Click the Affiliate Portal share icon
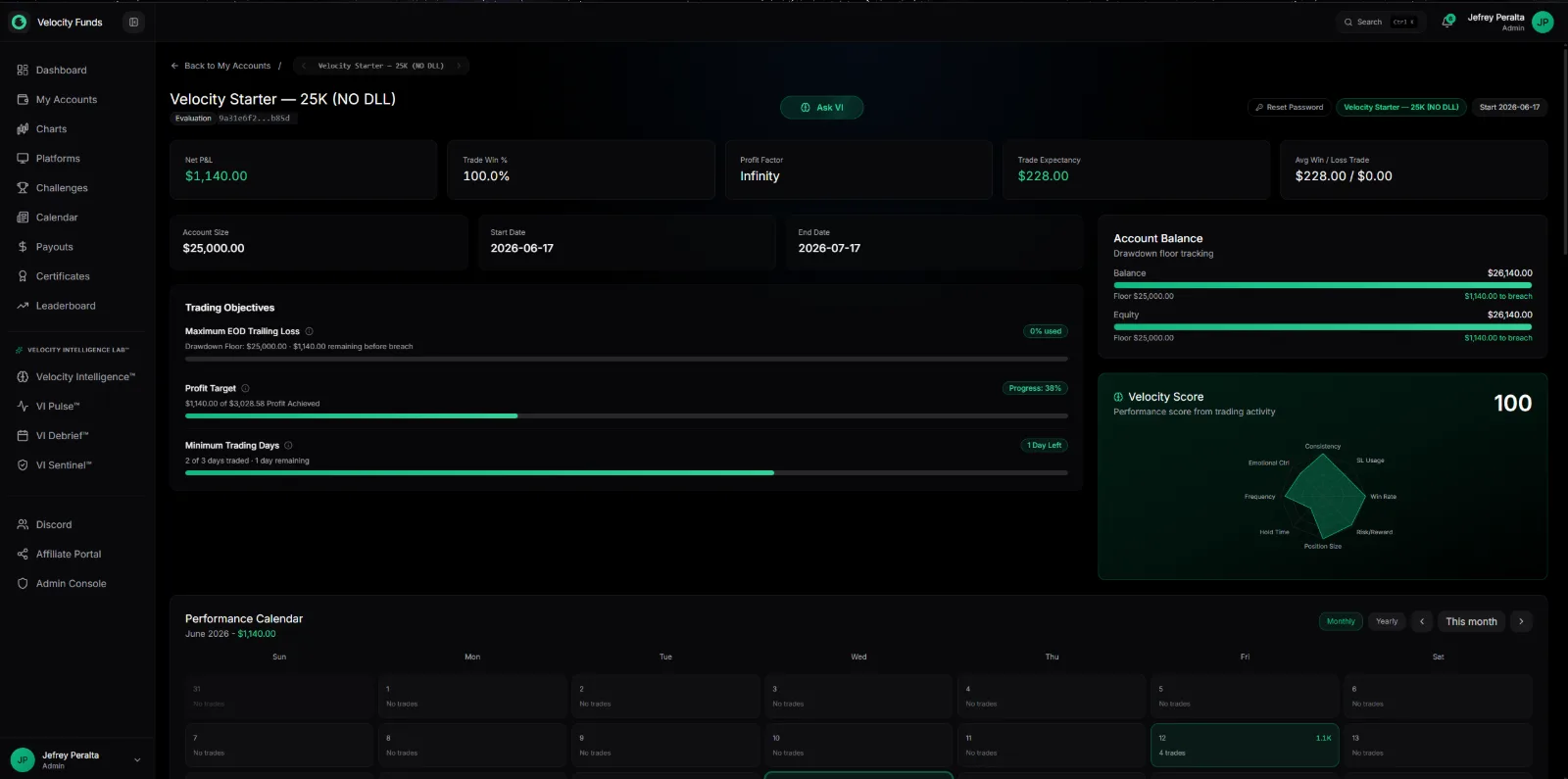This screenshot has height=779, width=1568. [23, 555]
